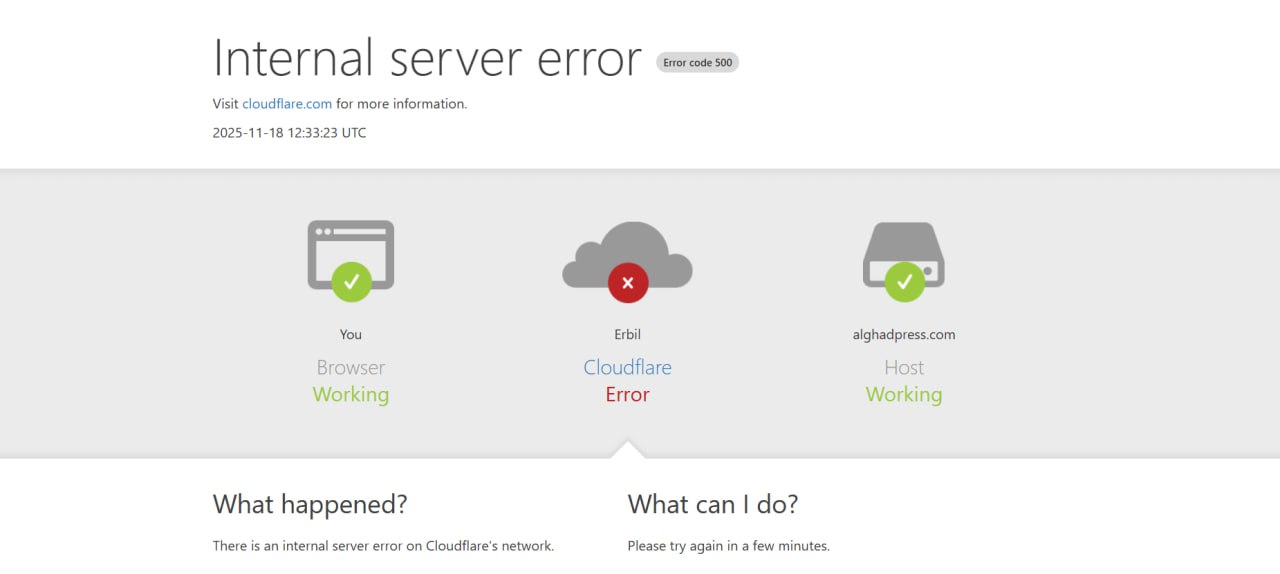This screenshot has width=1280, height=574.
Task: Click the Error code 500 badge
Action: pyautogui.click(x=697, y=62)
